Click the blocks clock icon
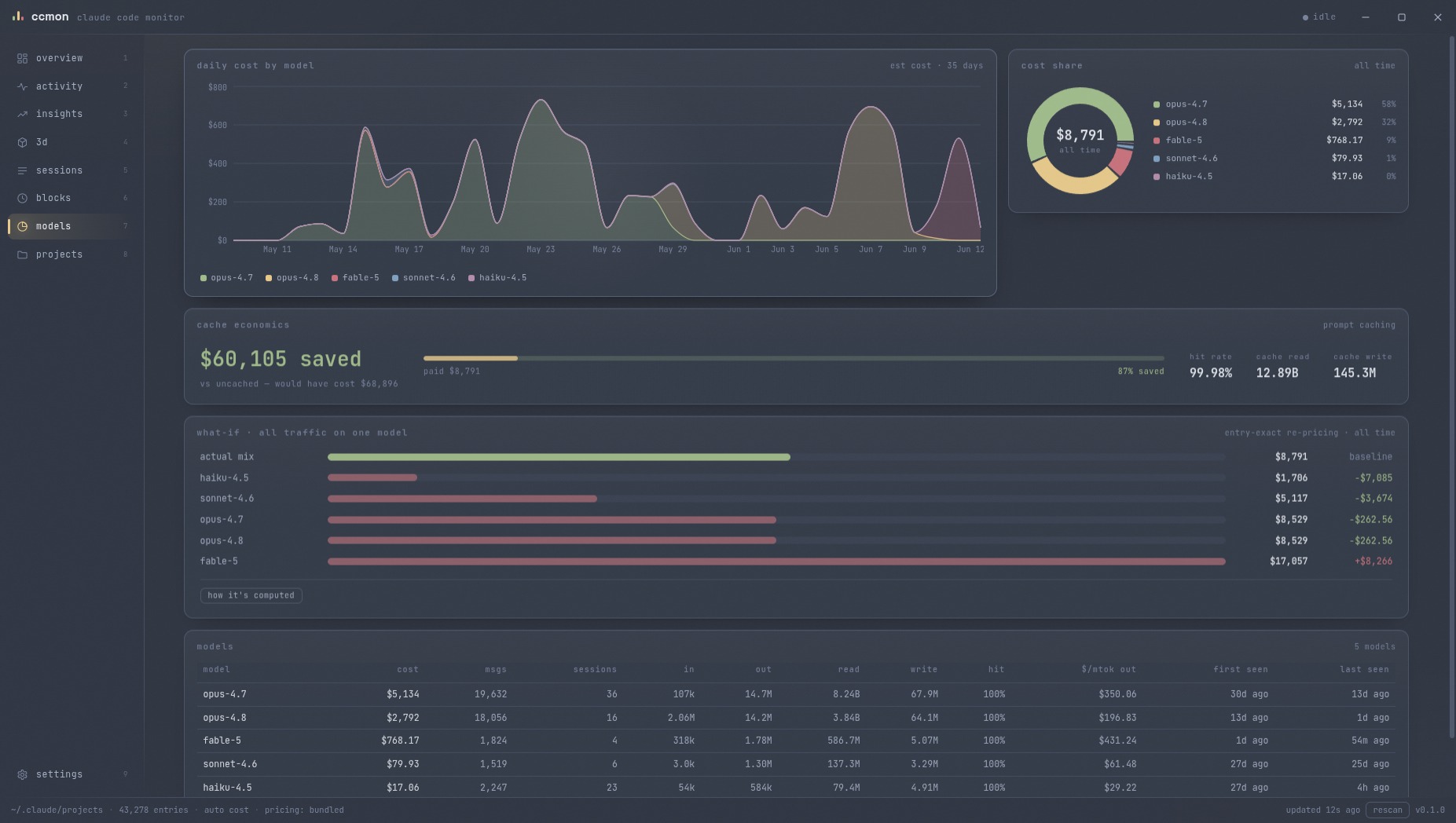1456x823 pixels. coord(22,198)
